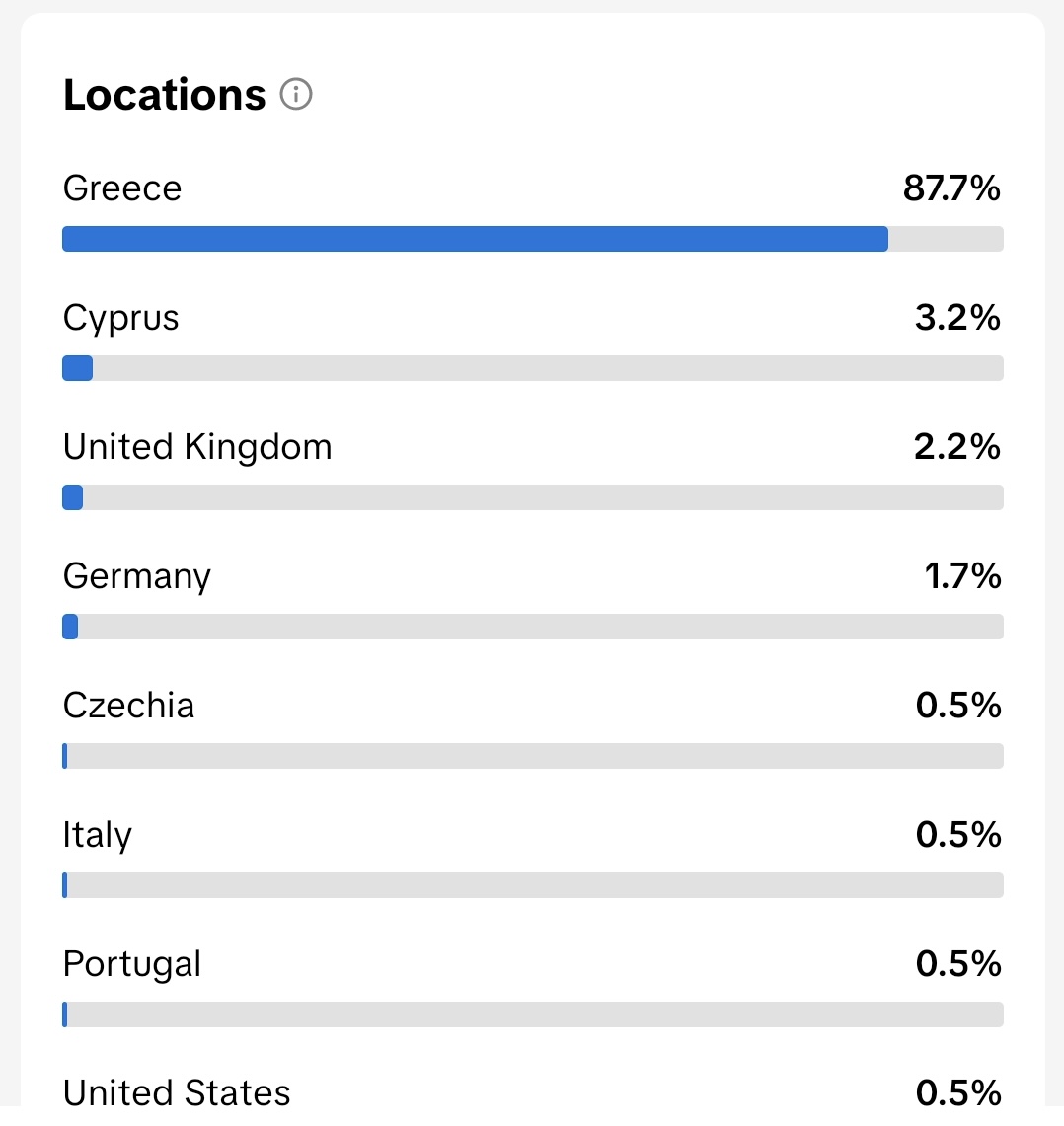Click the Greece percentage value 87.7%
Image resolution: width=1064 pixels, height=1126 pixels.
click(950, 188)
